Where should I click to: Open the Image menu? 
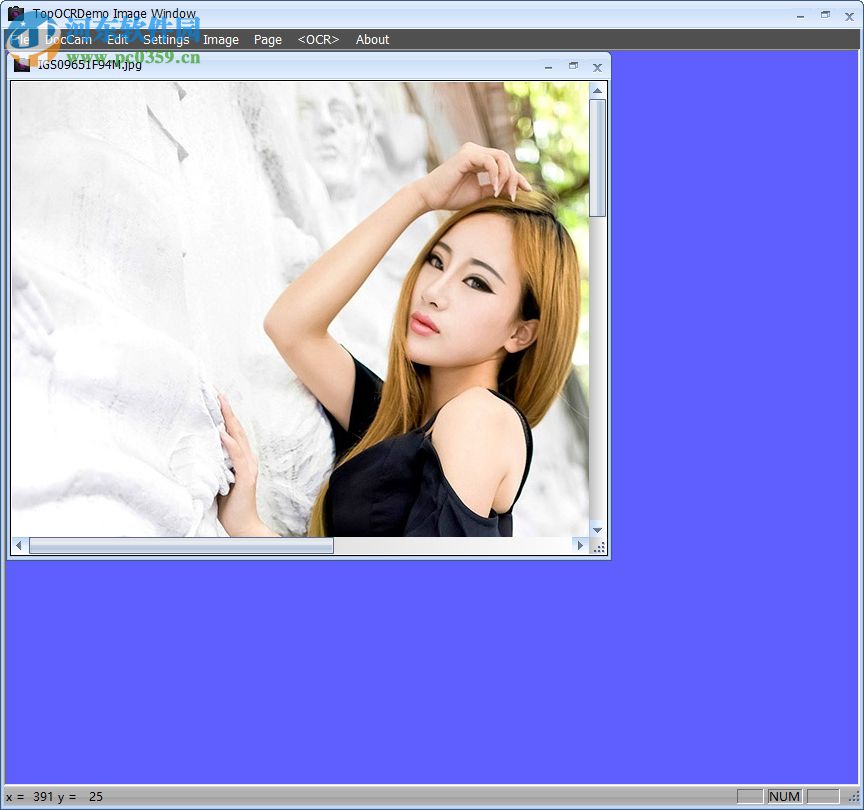coord(220,40)
